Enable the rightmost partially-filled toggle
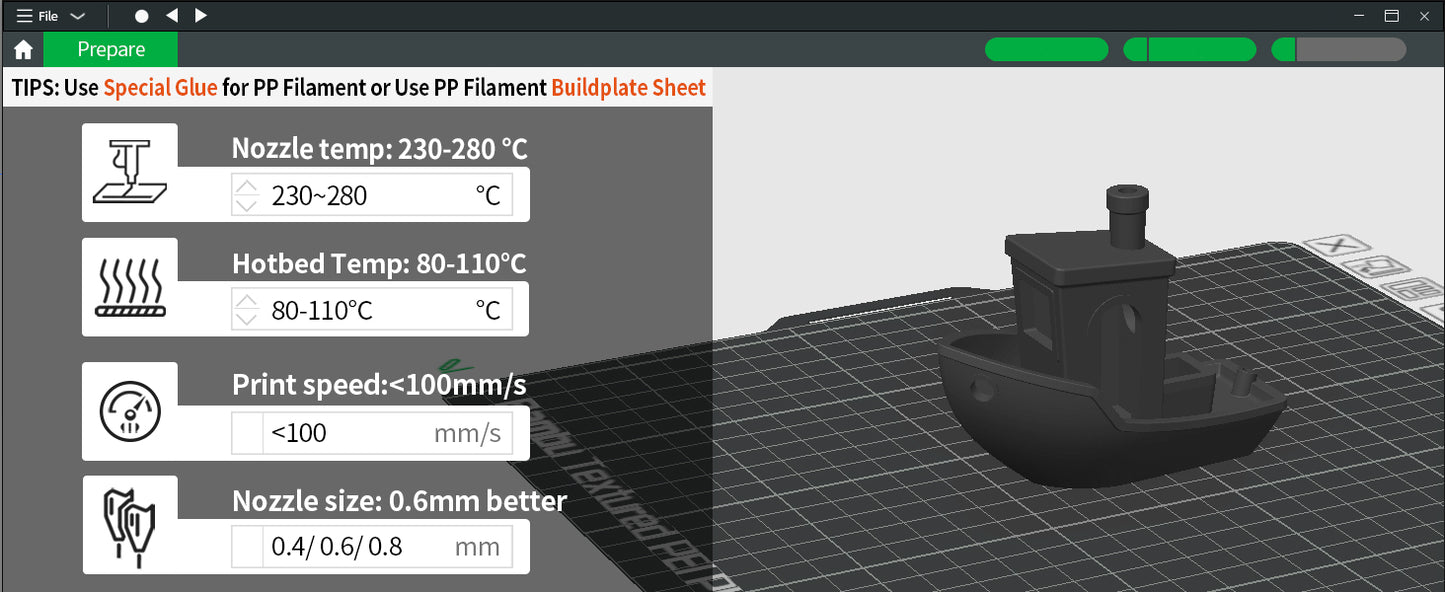The width and height of the screenshot is (1445, 592). click(1338, 47)
